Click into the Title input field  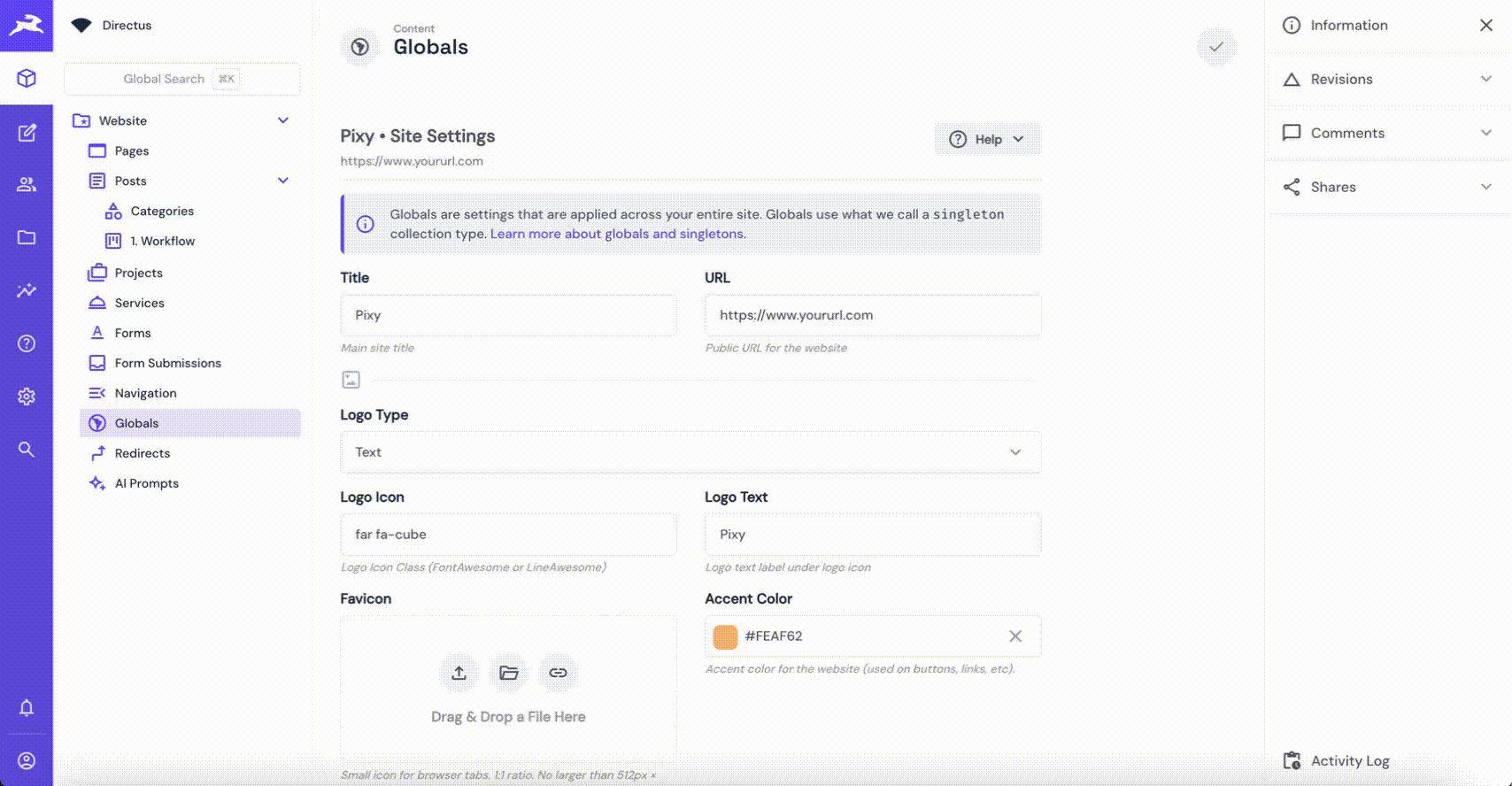click(508, 315)
